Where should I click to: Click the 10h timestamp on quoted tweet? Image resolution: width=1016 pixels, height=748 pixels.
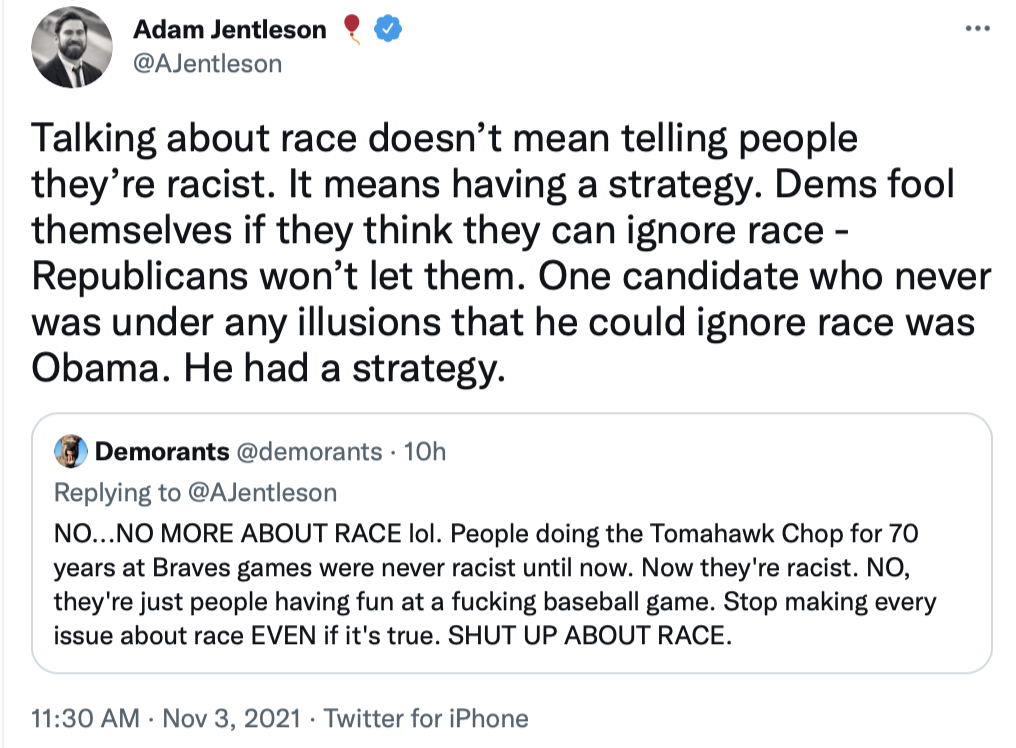pyautogui.click(x=426, y=452)
